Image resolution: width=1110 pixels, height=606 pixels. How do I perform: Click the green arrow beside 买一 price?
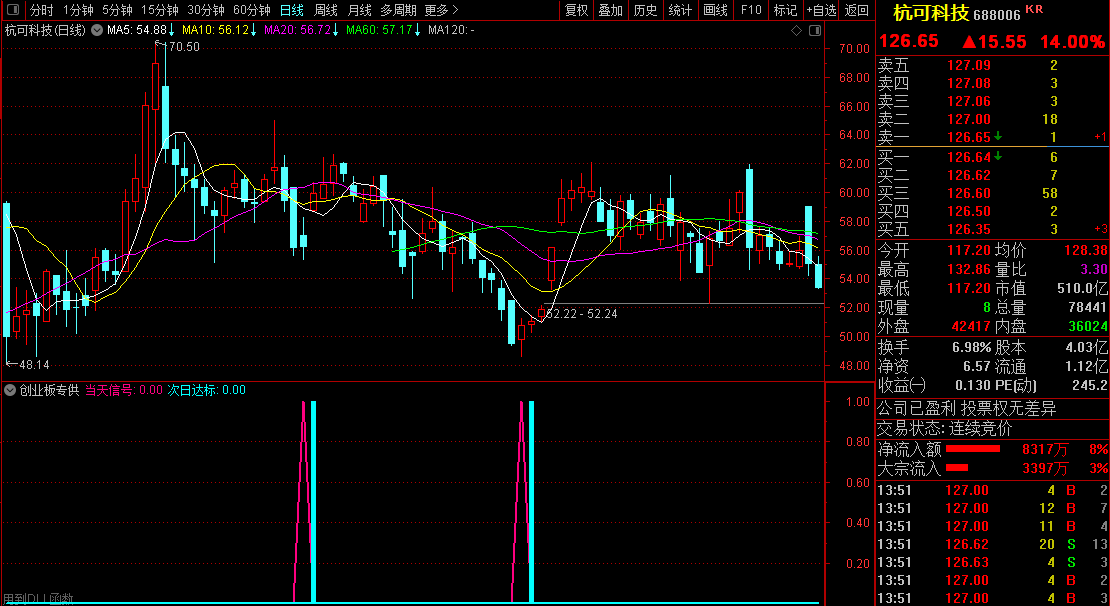point(997,156)
